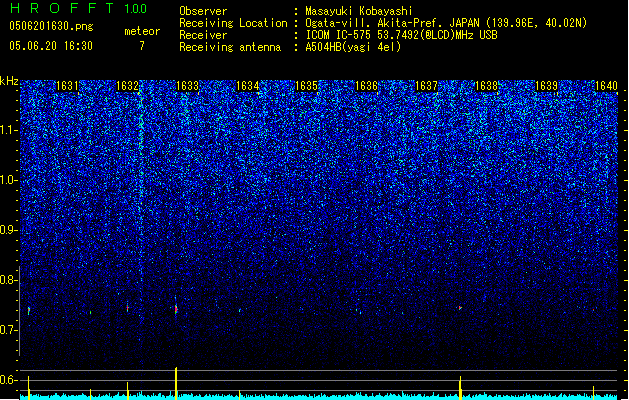The width and height of the screenshot is (629, 400).
Task: Click time marker 1633
Action: point(187,86)
